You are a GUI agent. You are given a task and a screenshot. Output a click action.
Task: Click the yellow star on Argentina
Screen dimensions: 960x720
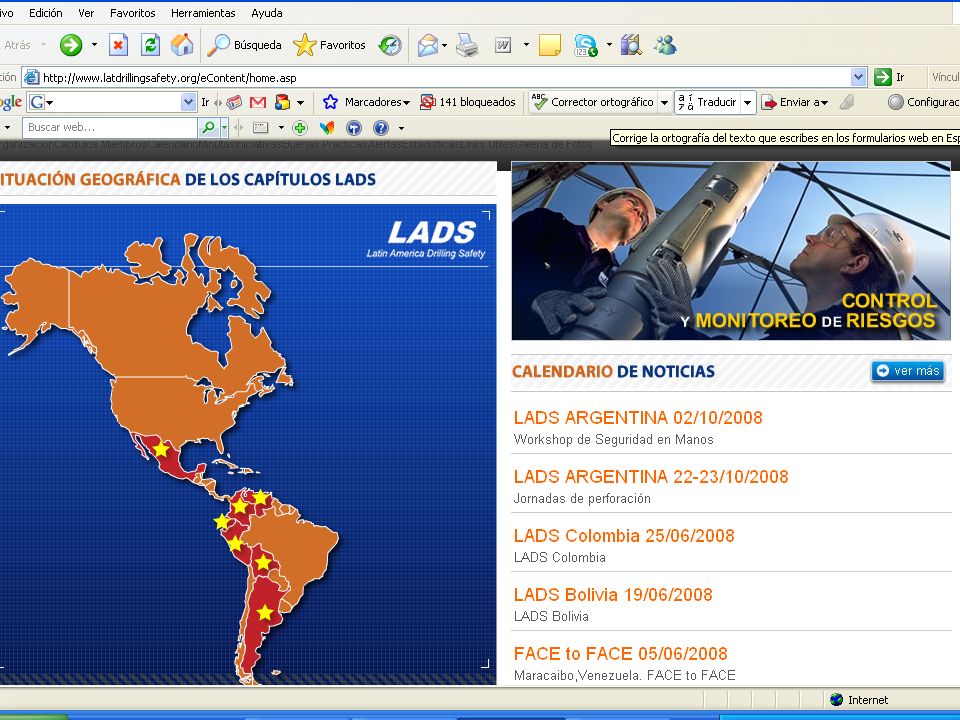pos(264,612)
